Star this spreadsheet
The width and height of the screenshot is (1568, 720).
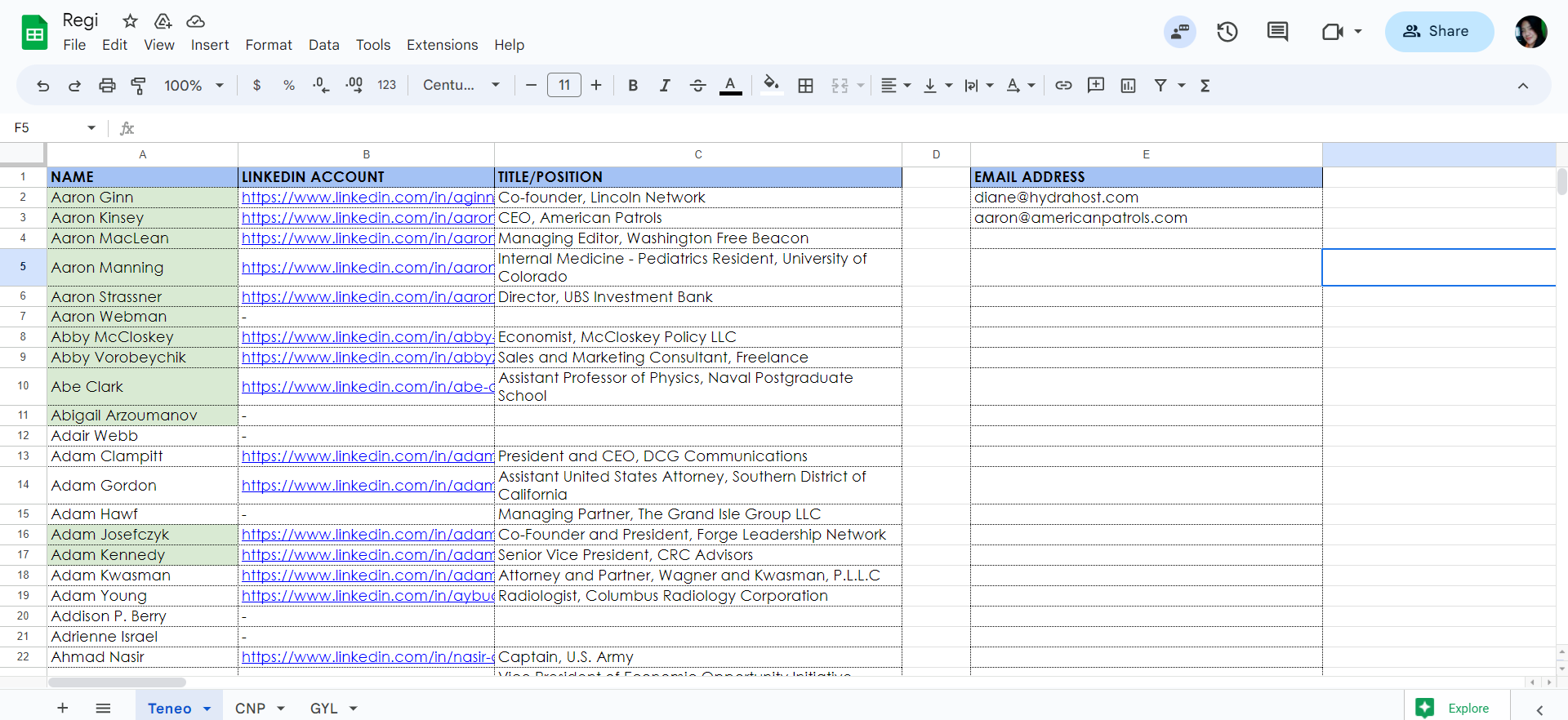[130, 21]
